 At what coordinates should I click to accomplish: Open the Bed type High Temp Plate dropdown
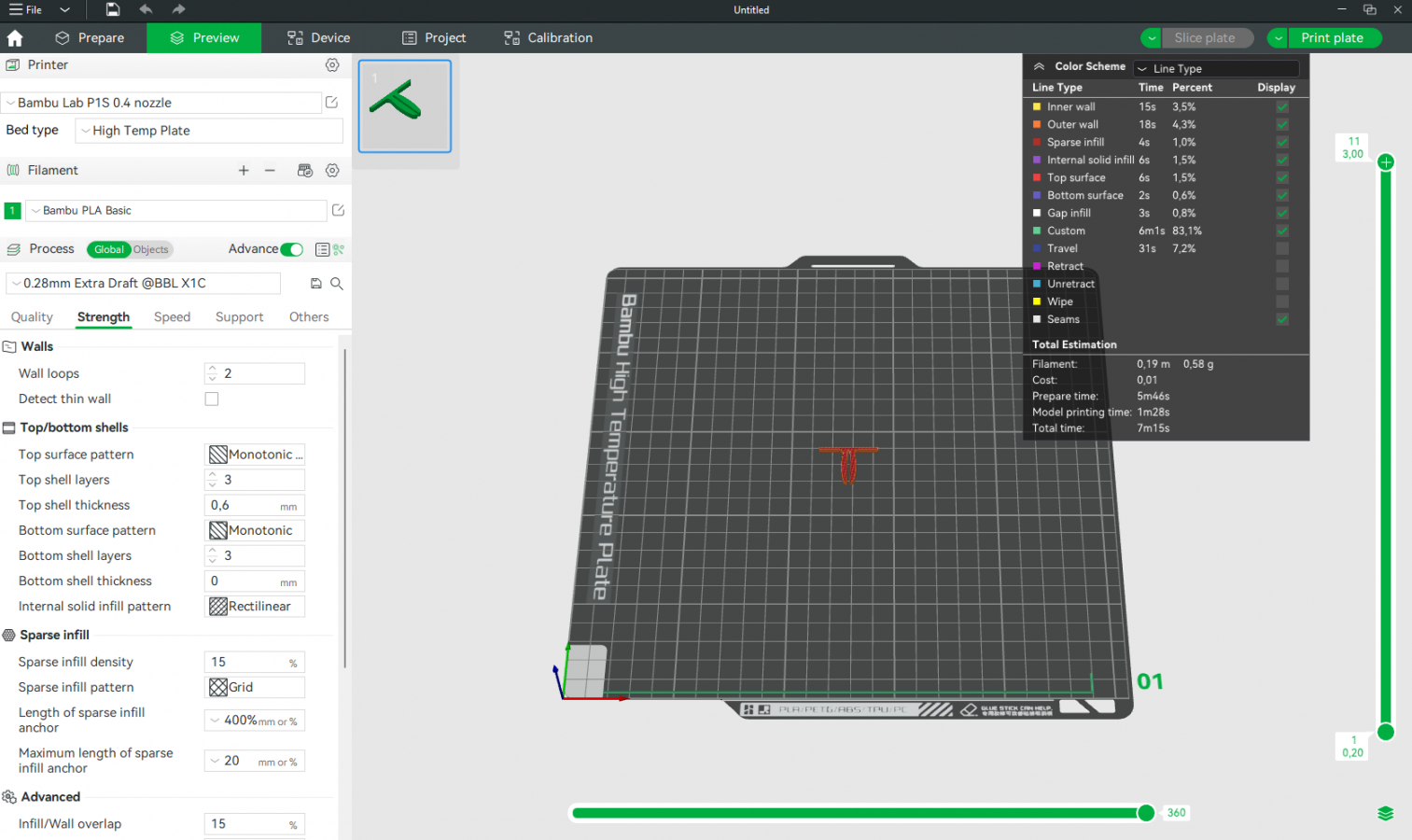pyautogui.click(x=209, y=131)
